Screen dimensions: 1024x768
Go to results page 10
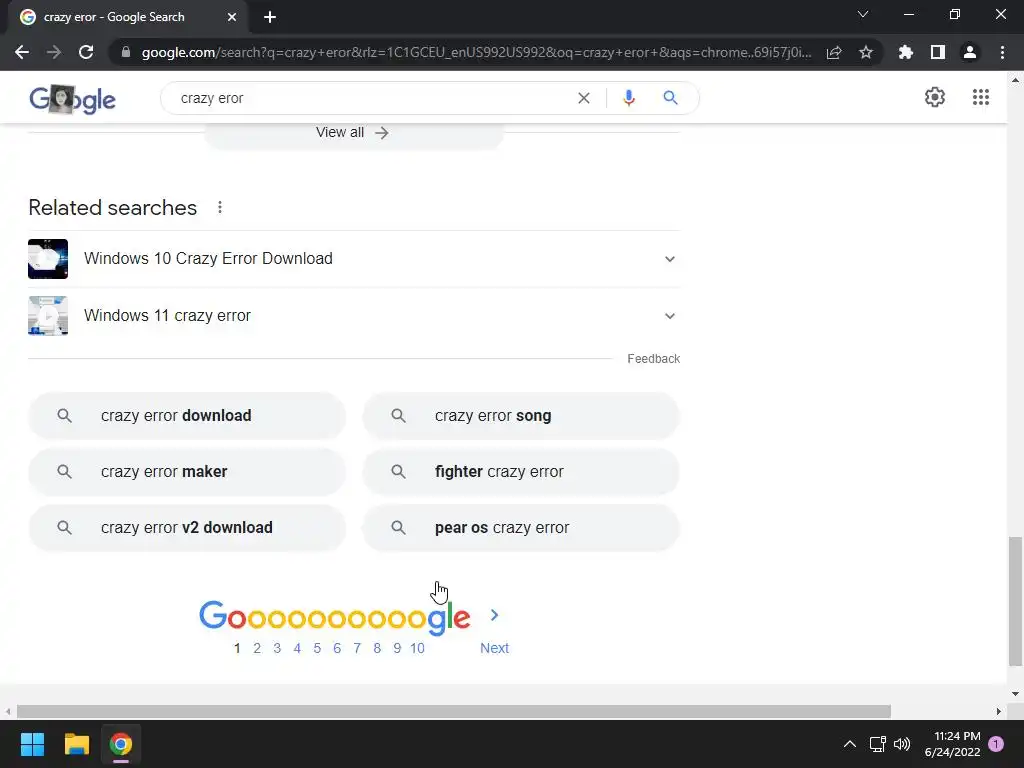tap(417, 648)
